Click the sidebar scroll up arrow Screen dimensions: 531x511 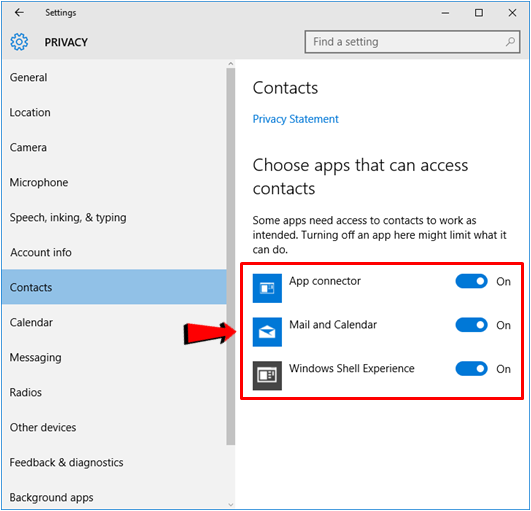tap(231, 63)
